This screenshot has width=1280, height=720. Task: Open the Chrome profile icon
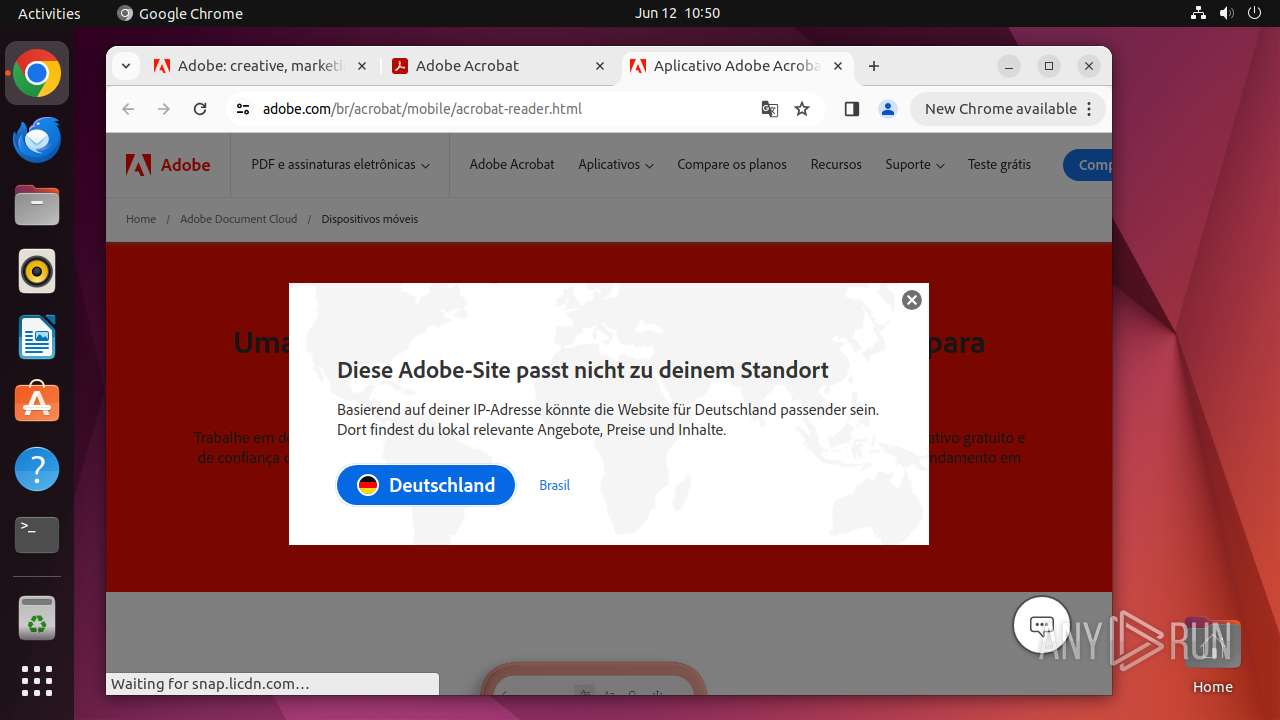pyautogui.click(x=888, y=109)
